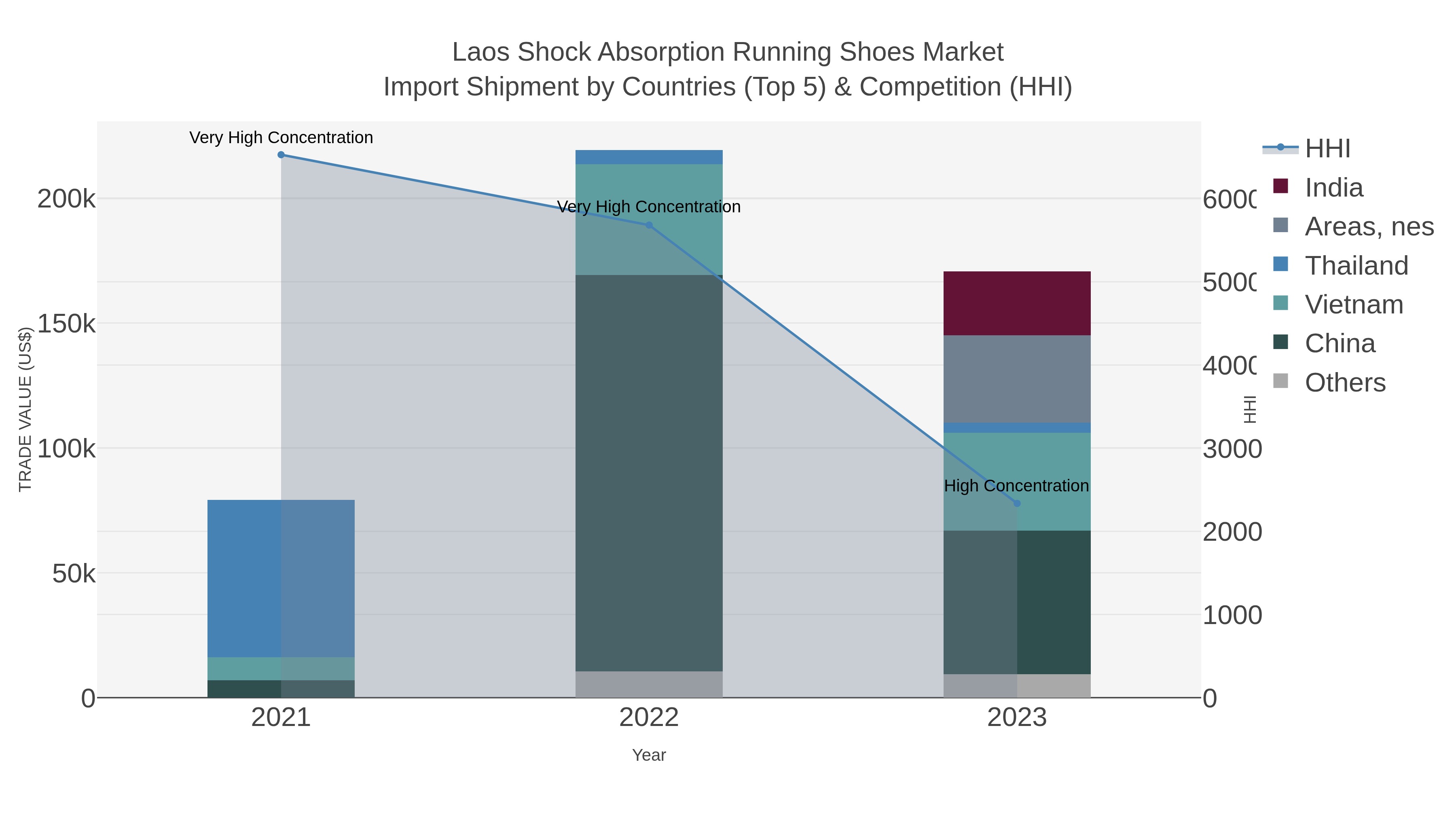Click the 2022 x-axis label

[x=649, y=718]
